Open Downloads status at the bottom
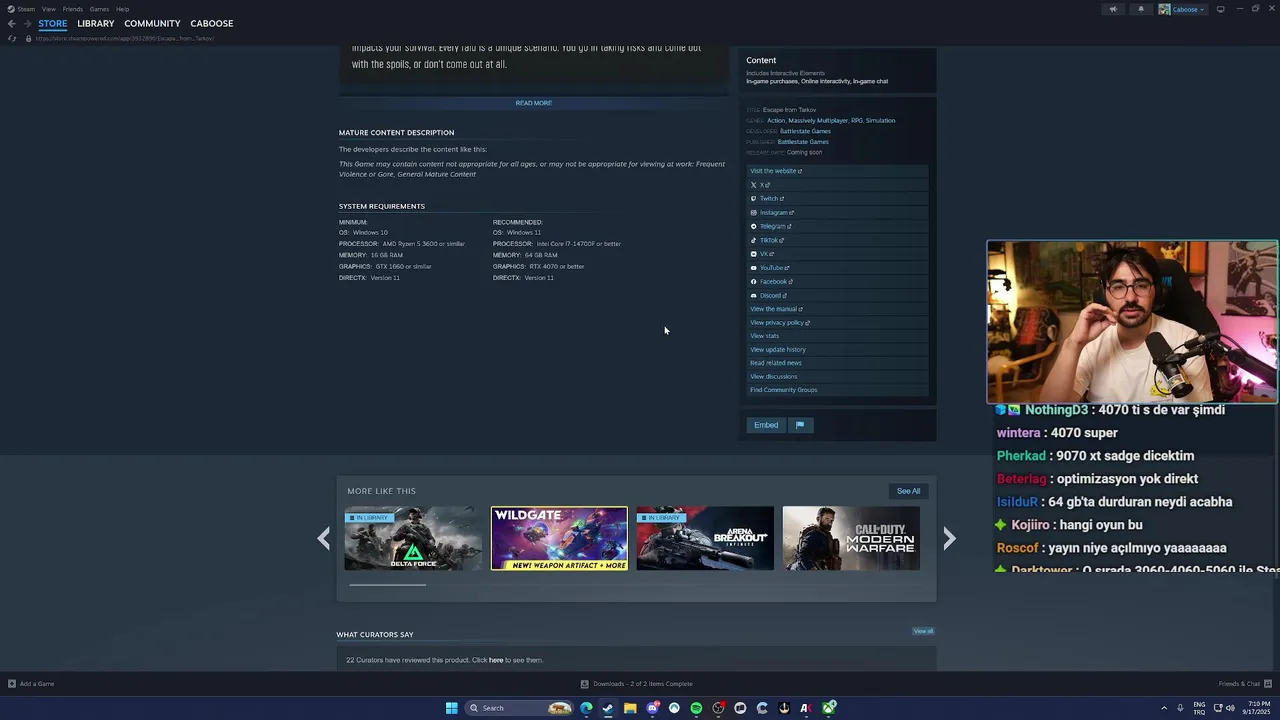Screen dimensions: 1280x720 (636, 684)
